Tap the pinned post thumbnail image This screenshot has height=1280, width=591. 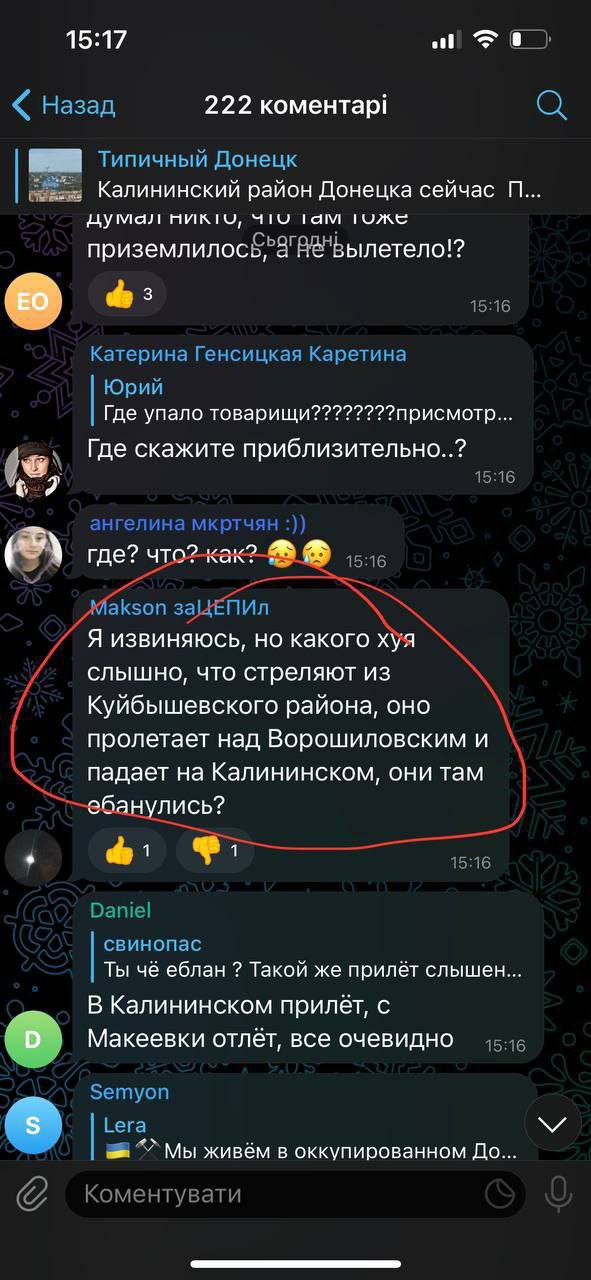pyautogui.click(x=55, y=175)
